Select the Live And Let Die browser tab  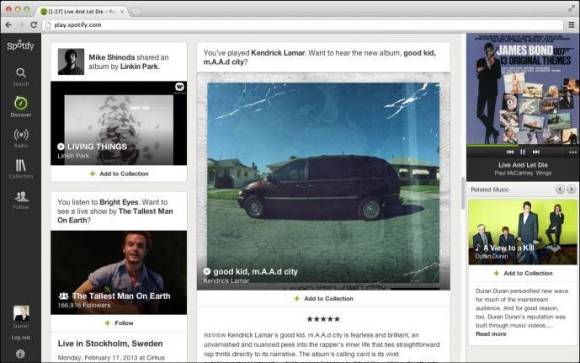coord(82,11)
